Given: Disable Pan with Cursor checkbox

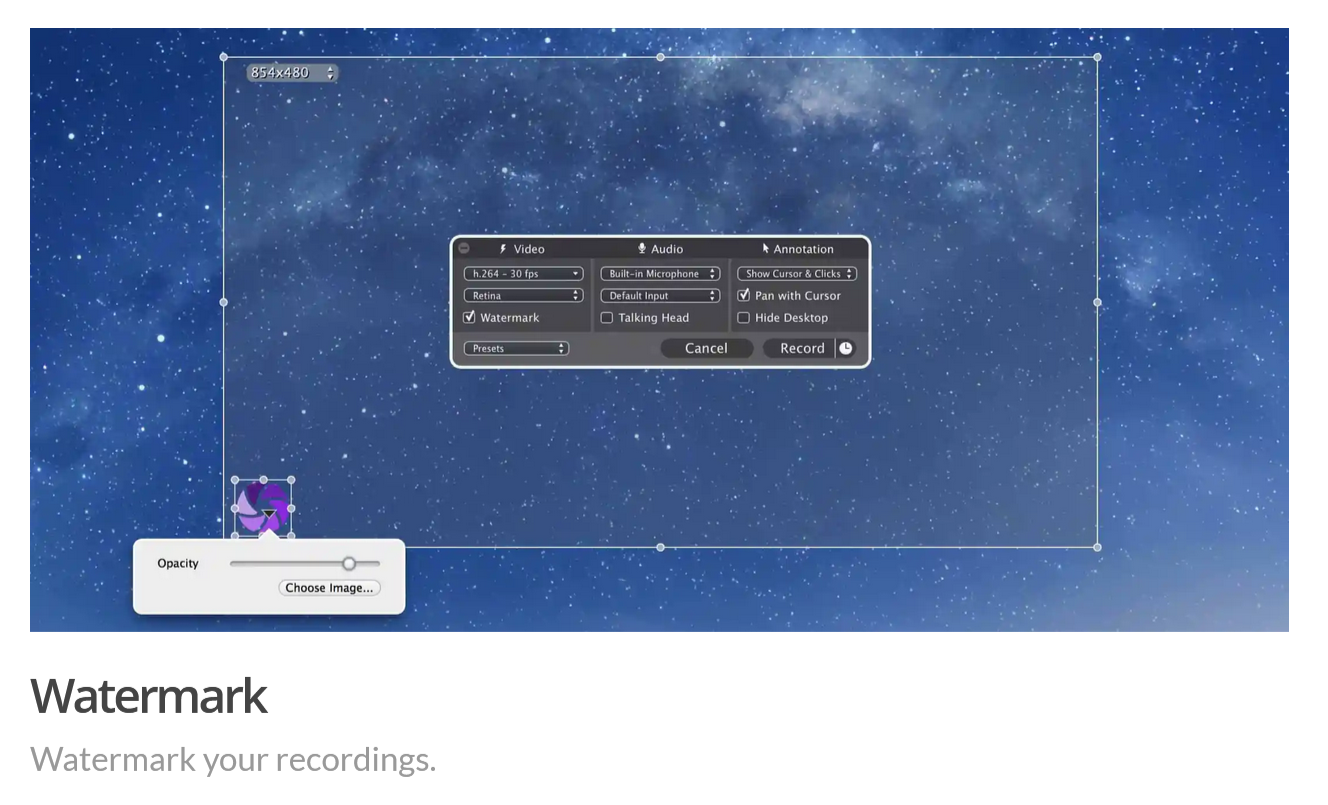Looking at the screenshot, I should coord(743,295).
